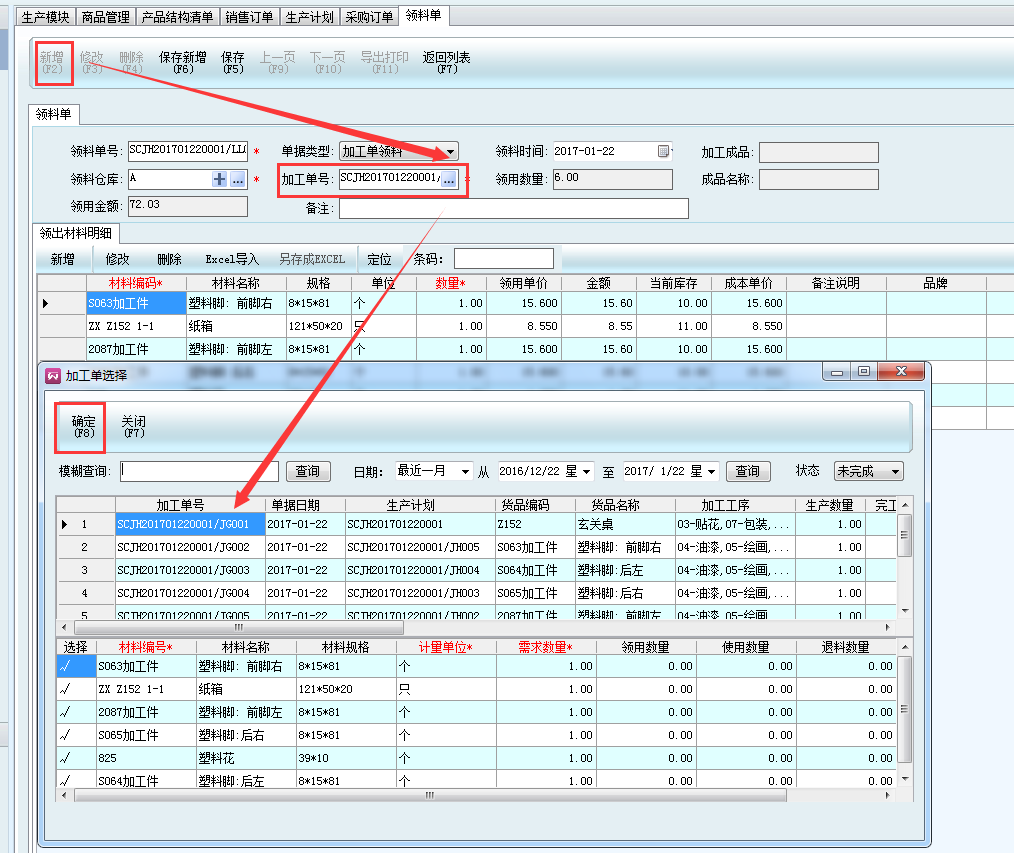Image resolution: width=1014 pixels, height=853 pixels.
Task: Click 保存新增 (F6) in the toolbar
Action: coord(183,63)
